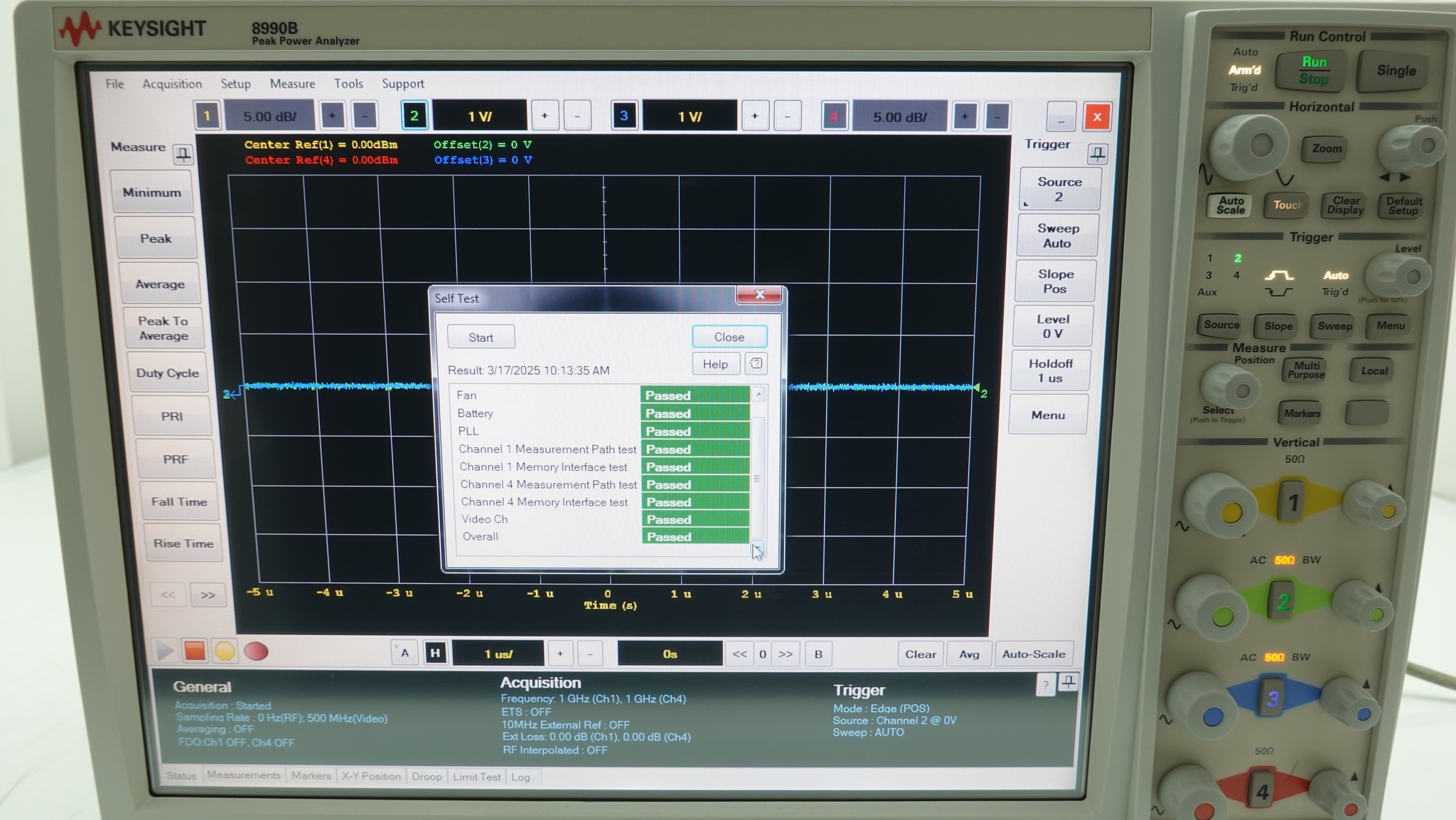Viewport: 1456px width, 820px height.
Task: Toggle the H horizontal button
Action: click(435, 653)
